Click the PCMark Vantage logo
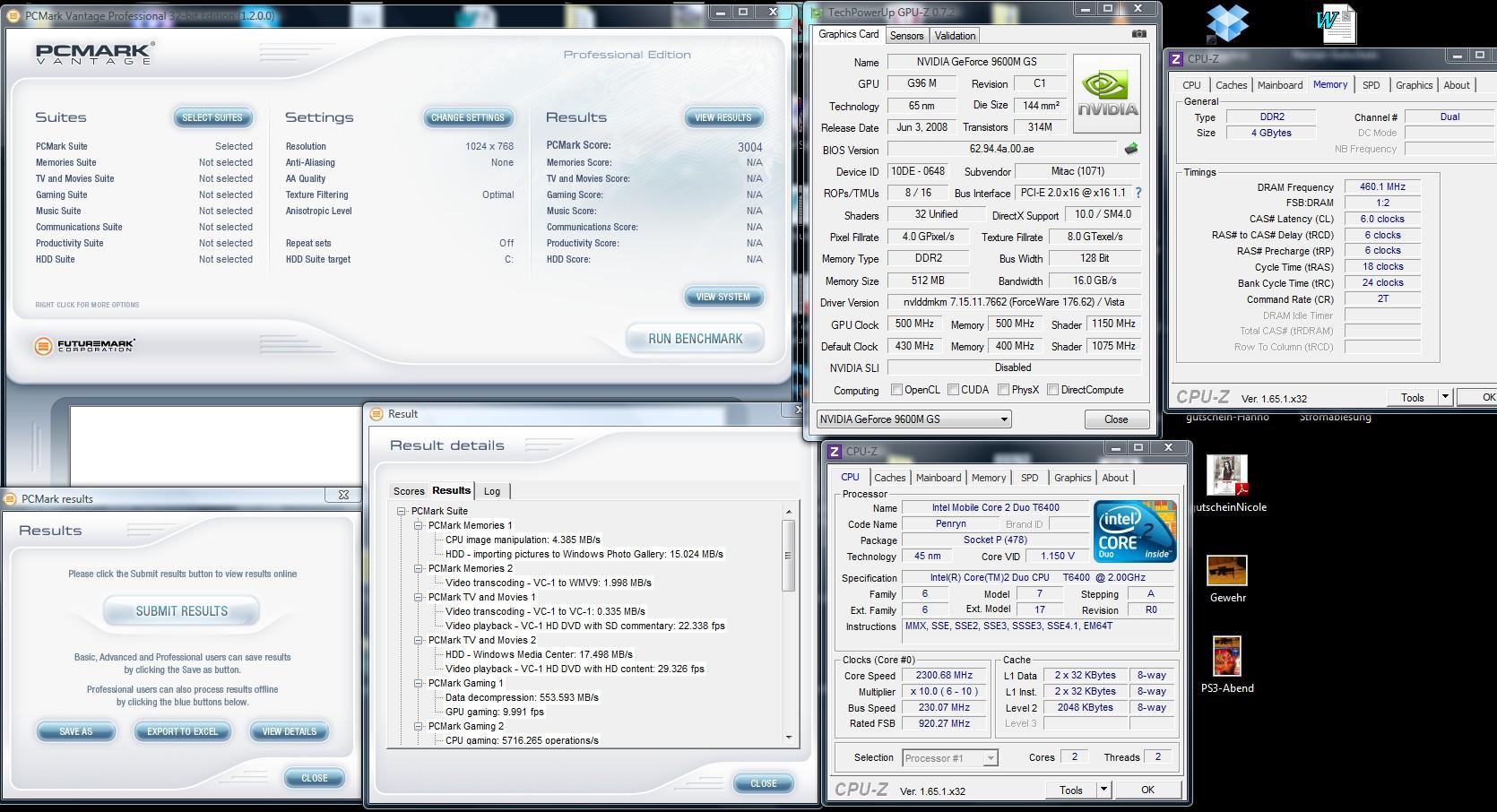1497x812 pixels. tap(95, 53)
